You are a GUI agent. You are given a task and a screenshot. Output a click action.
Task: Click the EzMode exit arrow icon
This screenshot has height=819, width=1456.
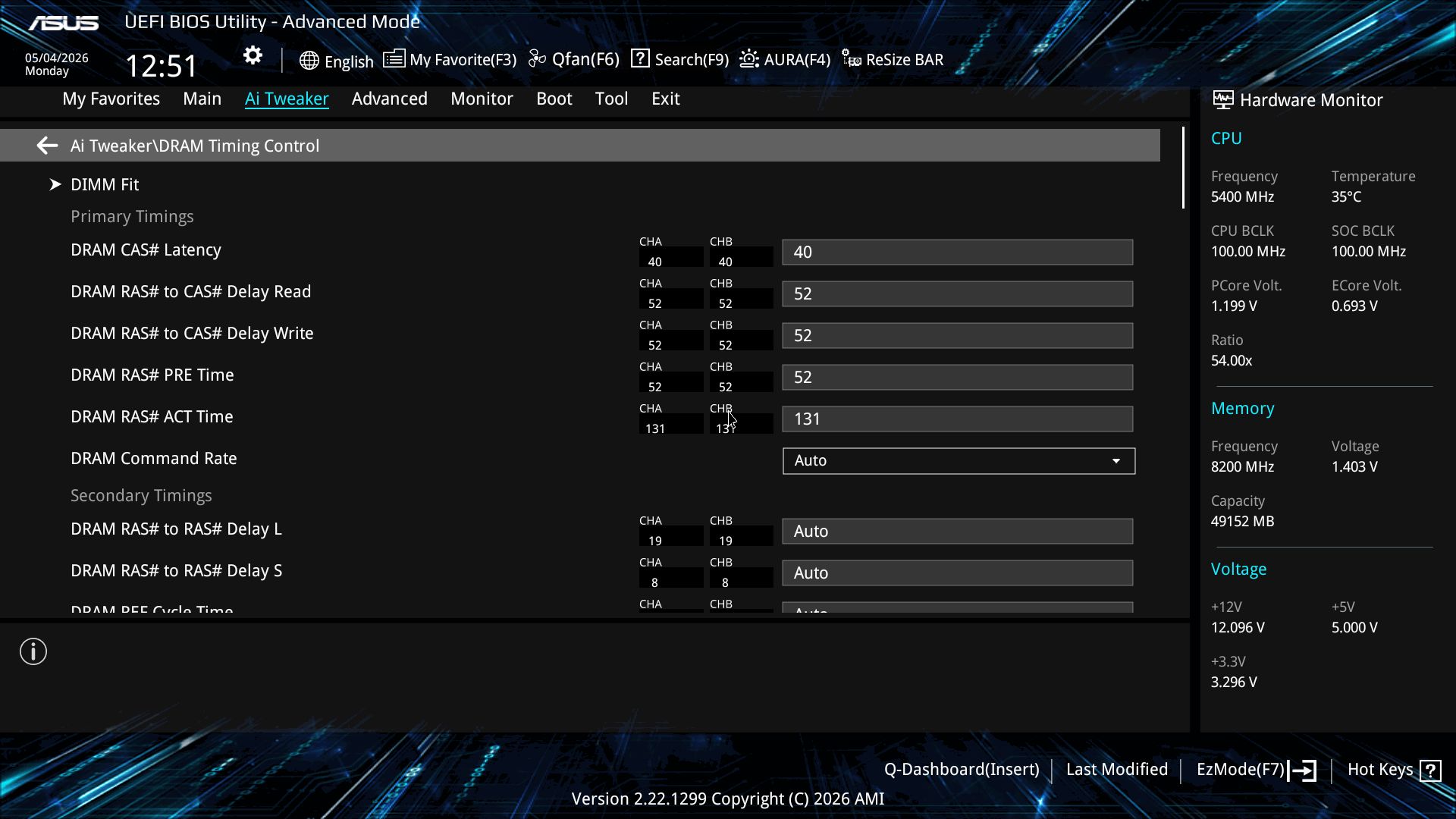pyautogui.click(x=1302, y=770)
